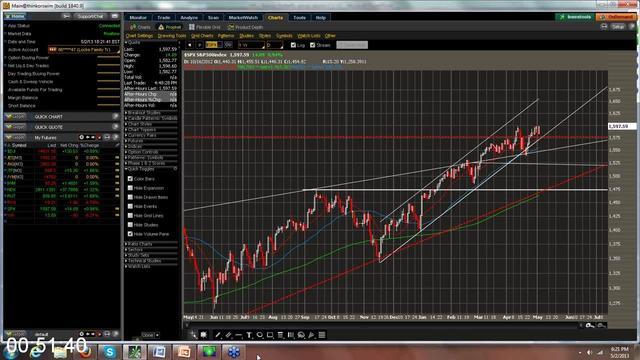Image resolution: width=640 pixels, height=360 pixels.
Task: Open PowerPoint from the taskbar
Action: [x=183, y=352]
